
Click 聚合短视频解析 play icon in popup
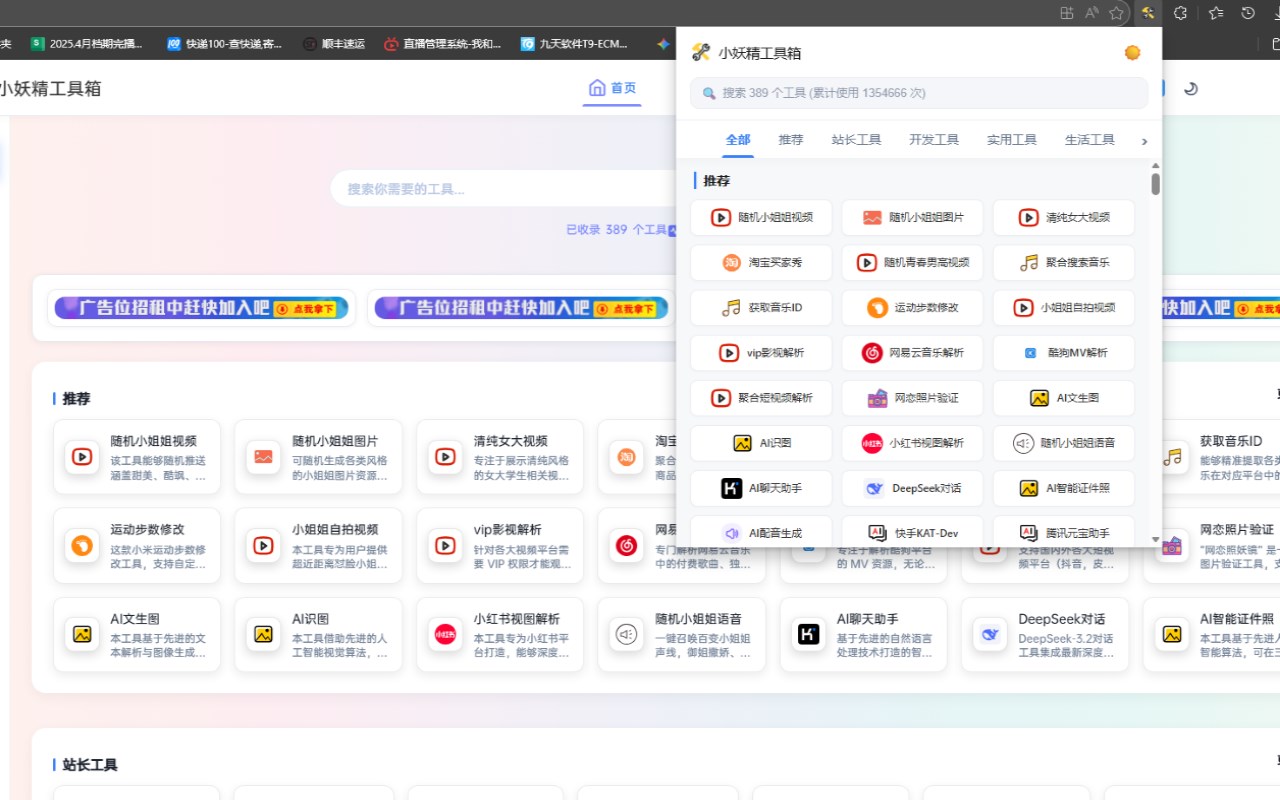(721, 398)
